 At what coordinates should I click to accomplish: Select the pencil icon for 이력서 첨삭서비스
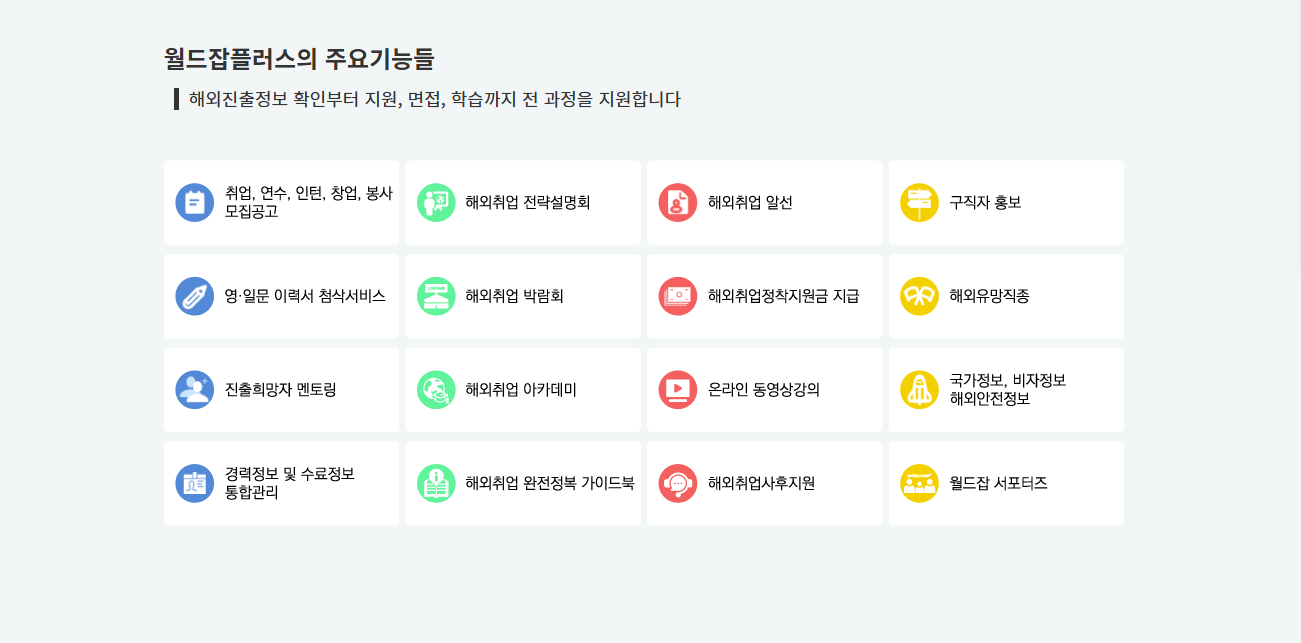click(x=195, y=296)
